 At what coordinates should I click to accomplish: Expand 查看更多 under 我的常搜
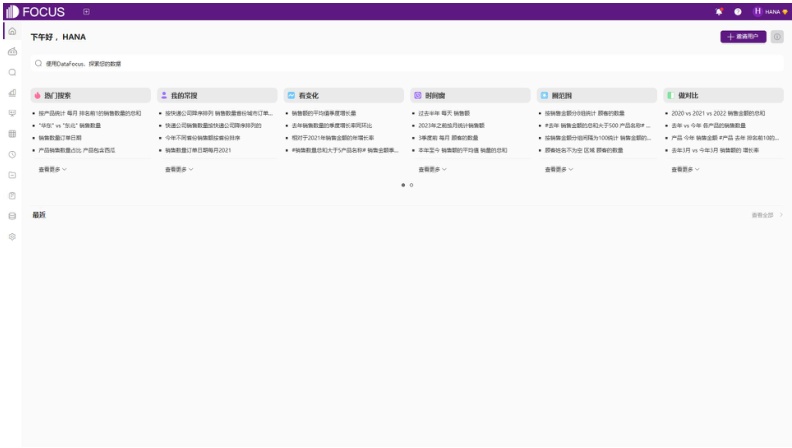tap(179, 170)
